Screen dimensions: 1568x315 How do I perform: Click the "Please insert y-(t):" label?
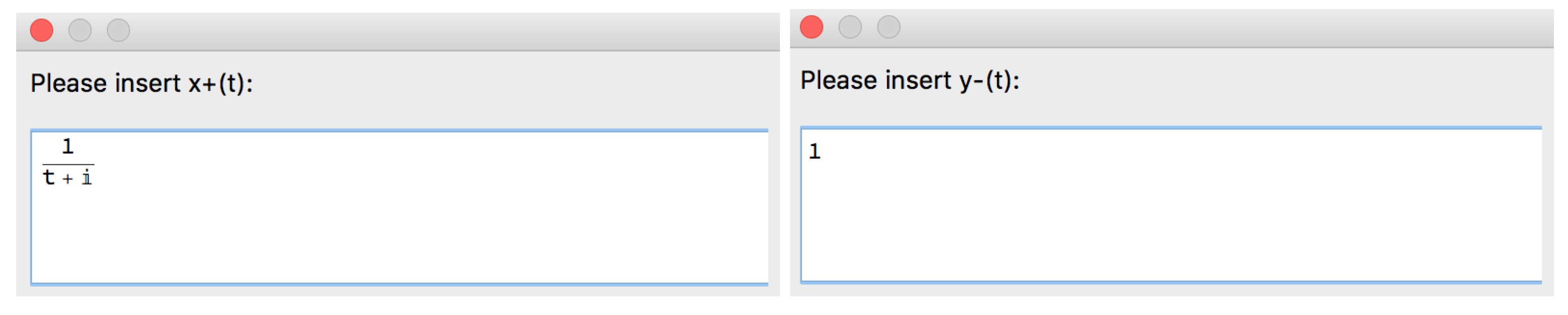click(x=909, y=80)
